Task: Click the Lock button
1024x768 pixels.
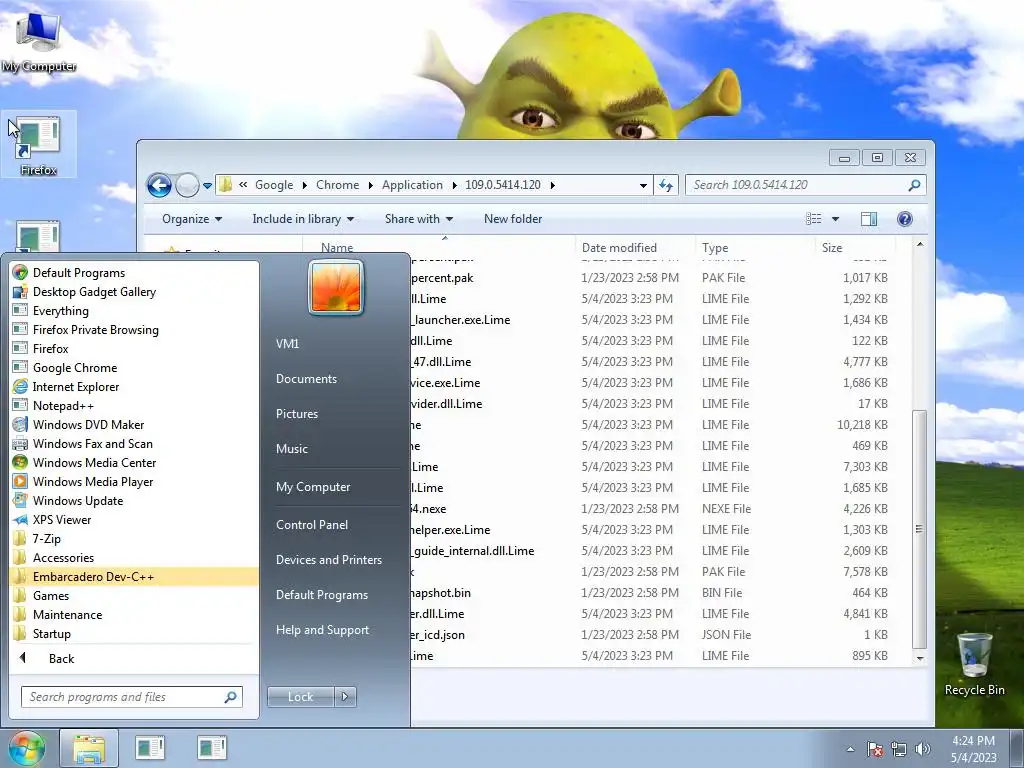Action: (x=300, y=697)
